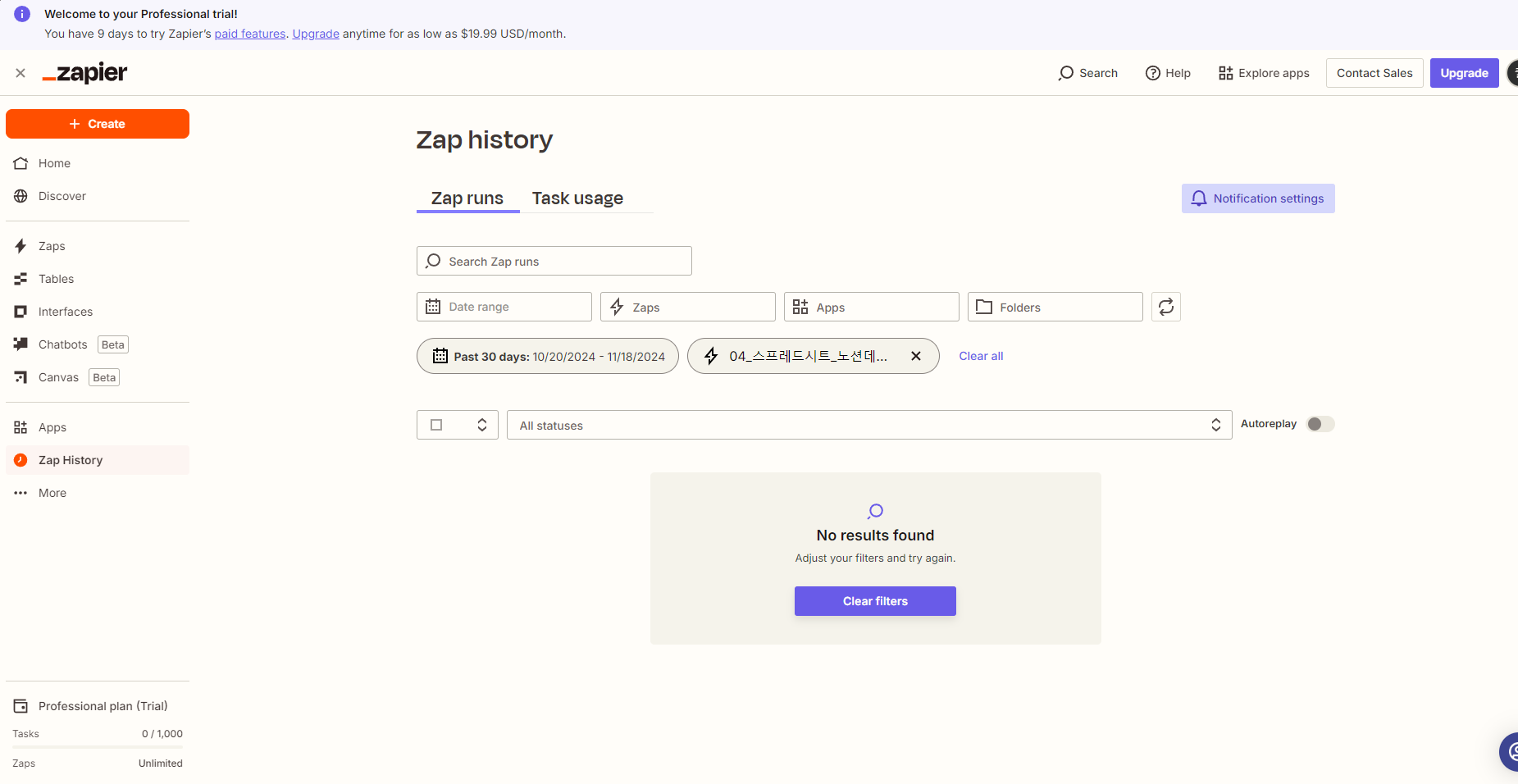Image resolution: width=1518 pixels, height=784 pixels.
Task: Open the chat support bubble
Action: tap(1509, 751)
